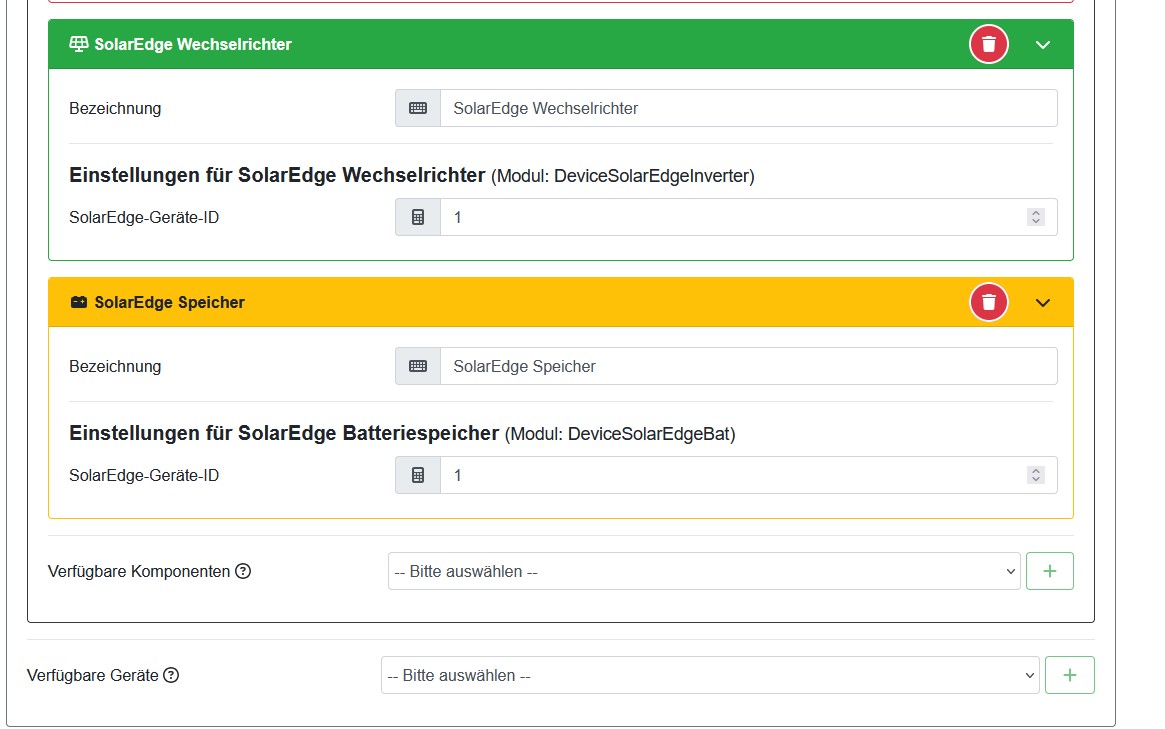Click the Verfügbare Geräte label

coord(93,675)
